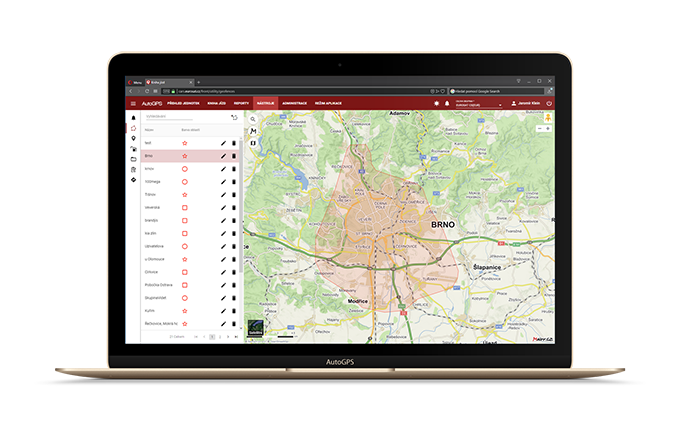The width and height of the screenshot is (680, 438).
Task: Click the Google search box in browser
Action: point(497,91)
